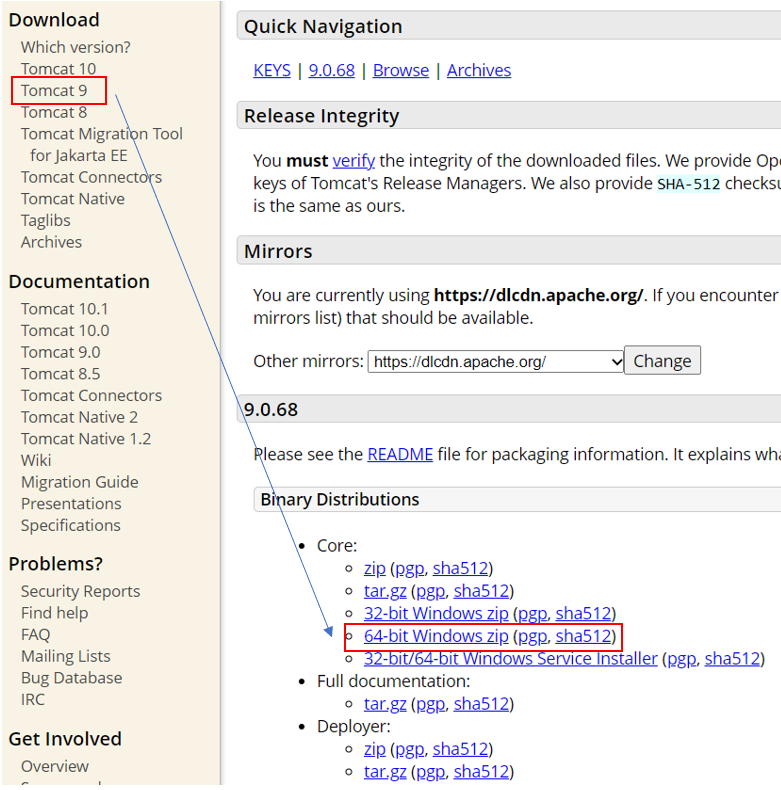
Task: Open Tomcat Connectors under Documentation
Action: 91,396
